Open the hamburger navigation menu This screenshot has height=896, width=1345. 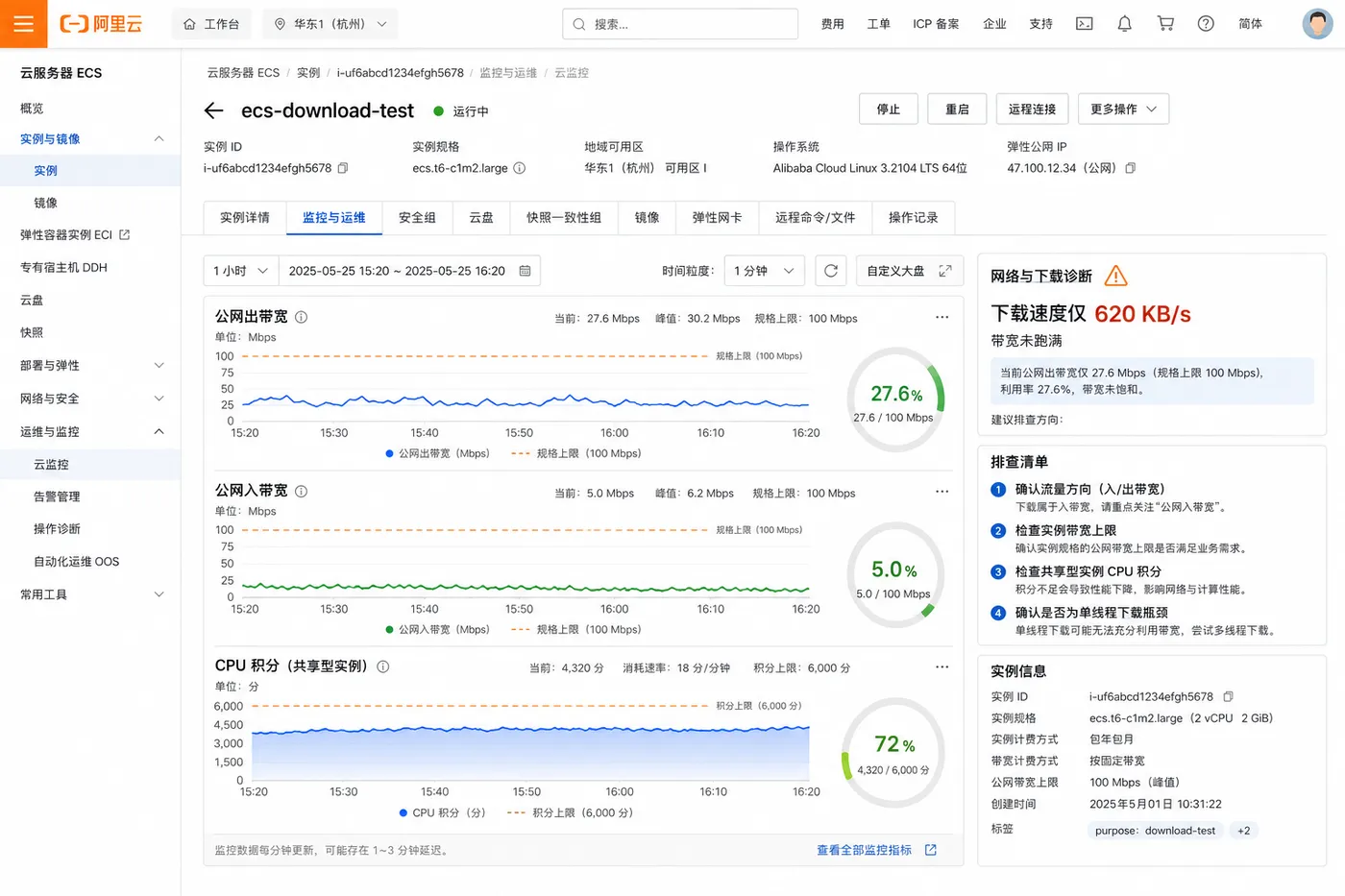[x=23, y=24]
